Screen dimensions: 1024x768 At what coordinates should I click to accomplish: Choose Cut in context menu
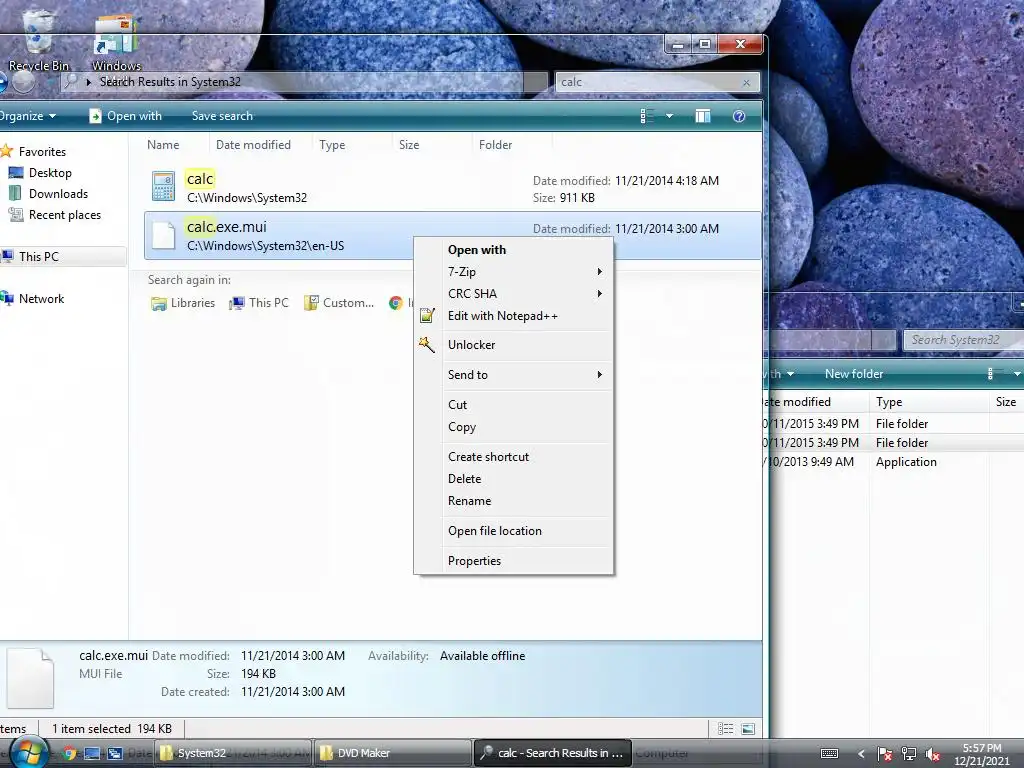[x=514, y=405]
